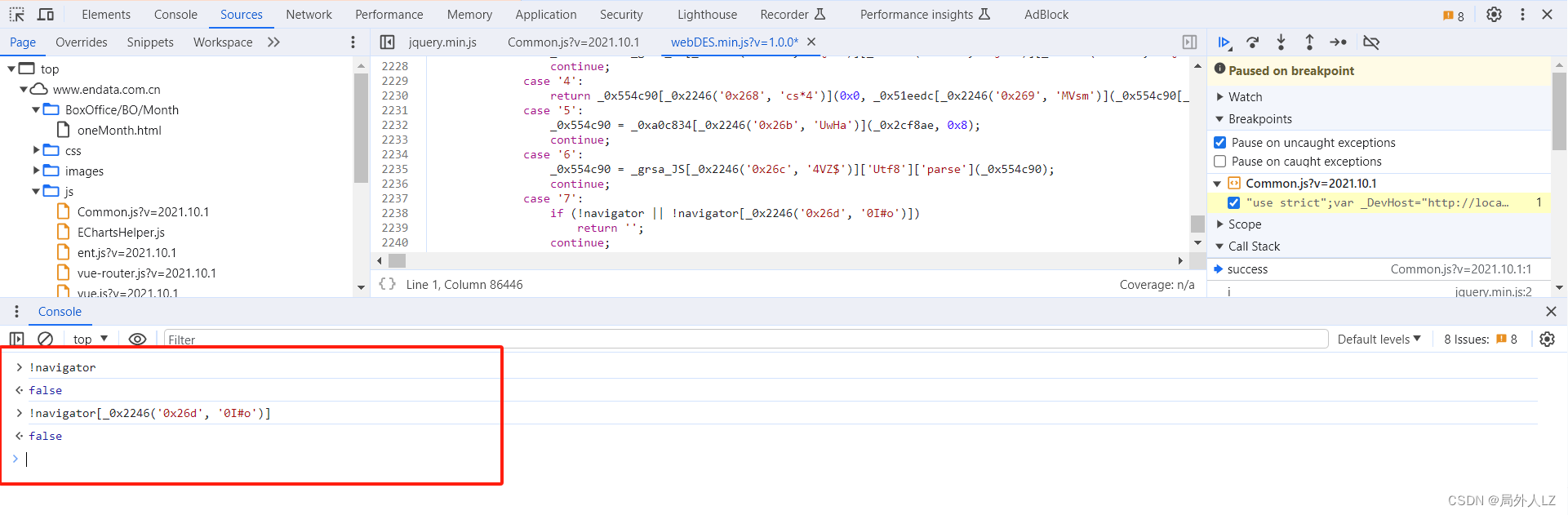The width and height of the screenshot is (1568, 515).
Task: Open vue-router.js?v=2021.10.1 in the tree
Action: 147,273
